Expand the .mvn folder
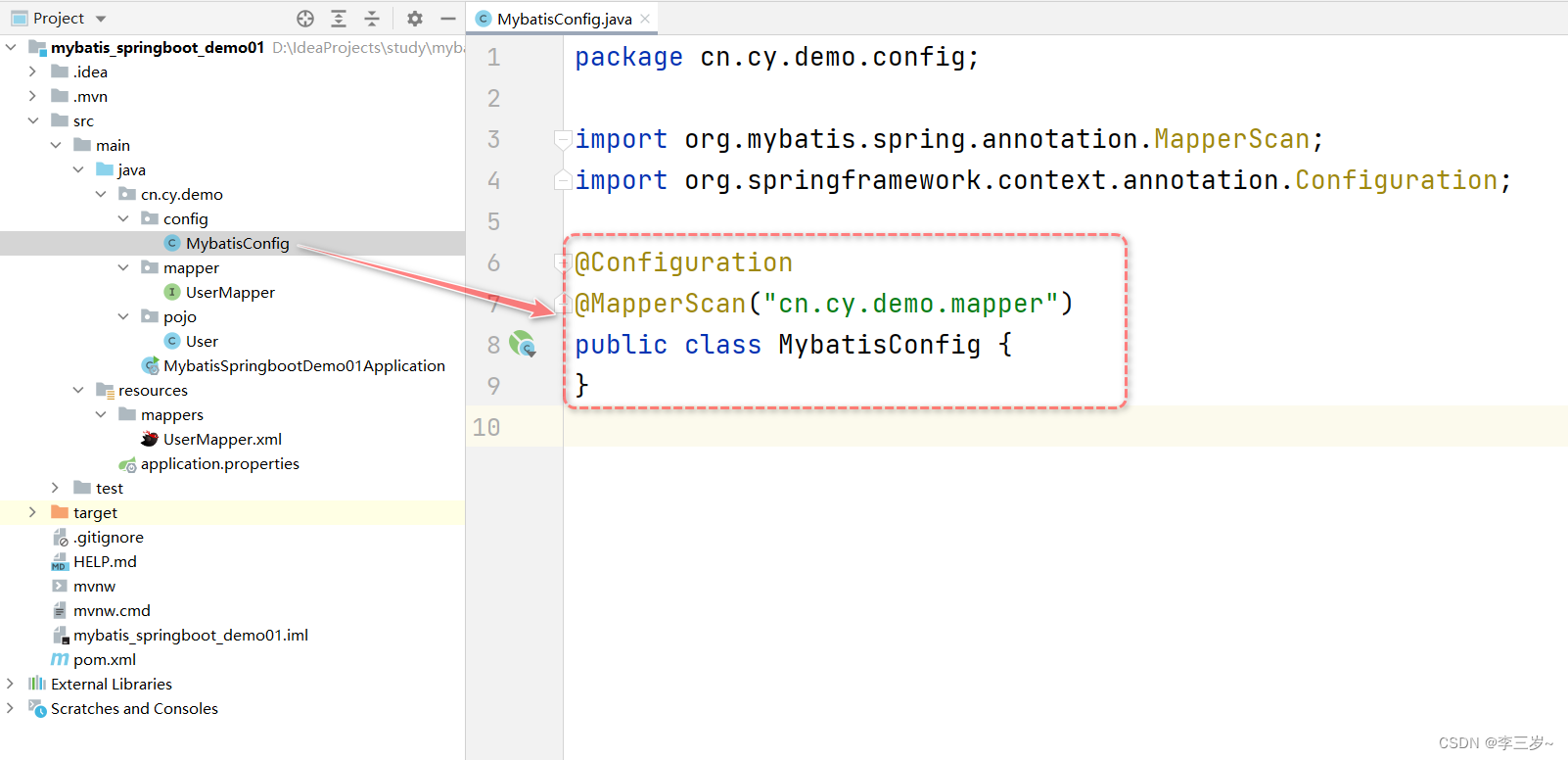 tap(33, 96)
